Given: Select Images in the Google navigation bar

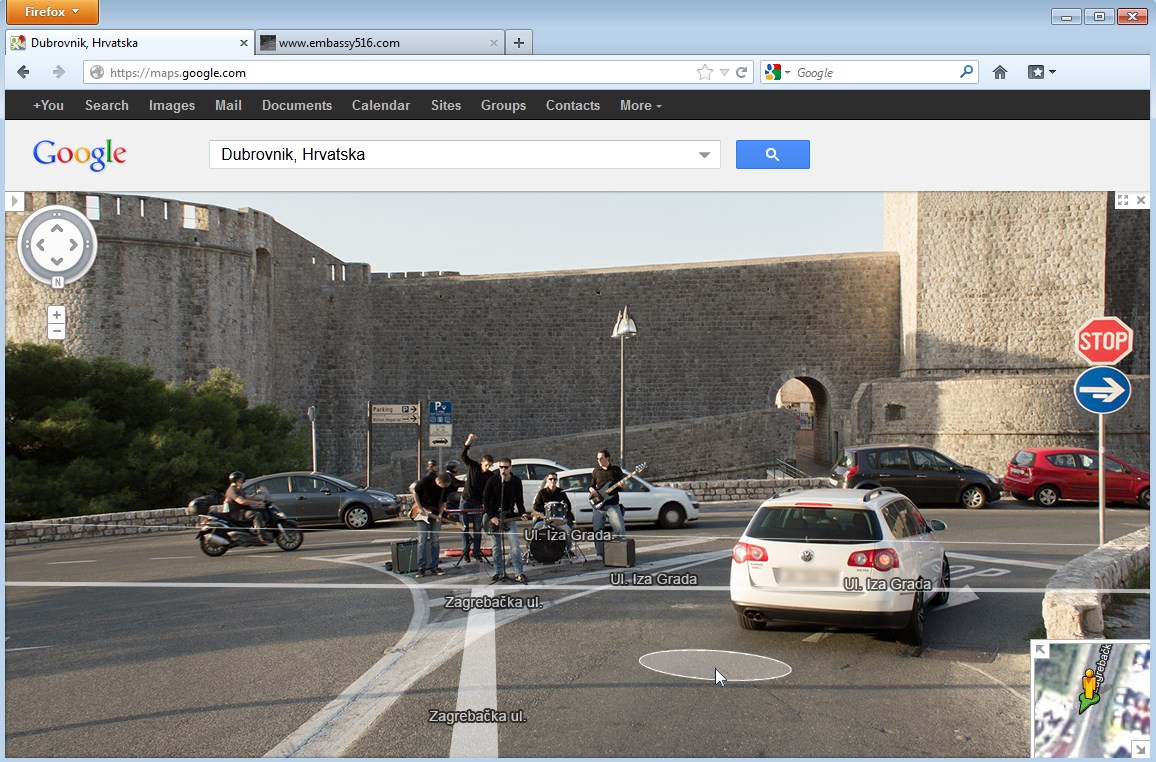Looking at the screenshot, I should pos(171,105).
